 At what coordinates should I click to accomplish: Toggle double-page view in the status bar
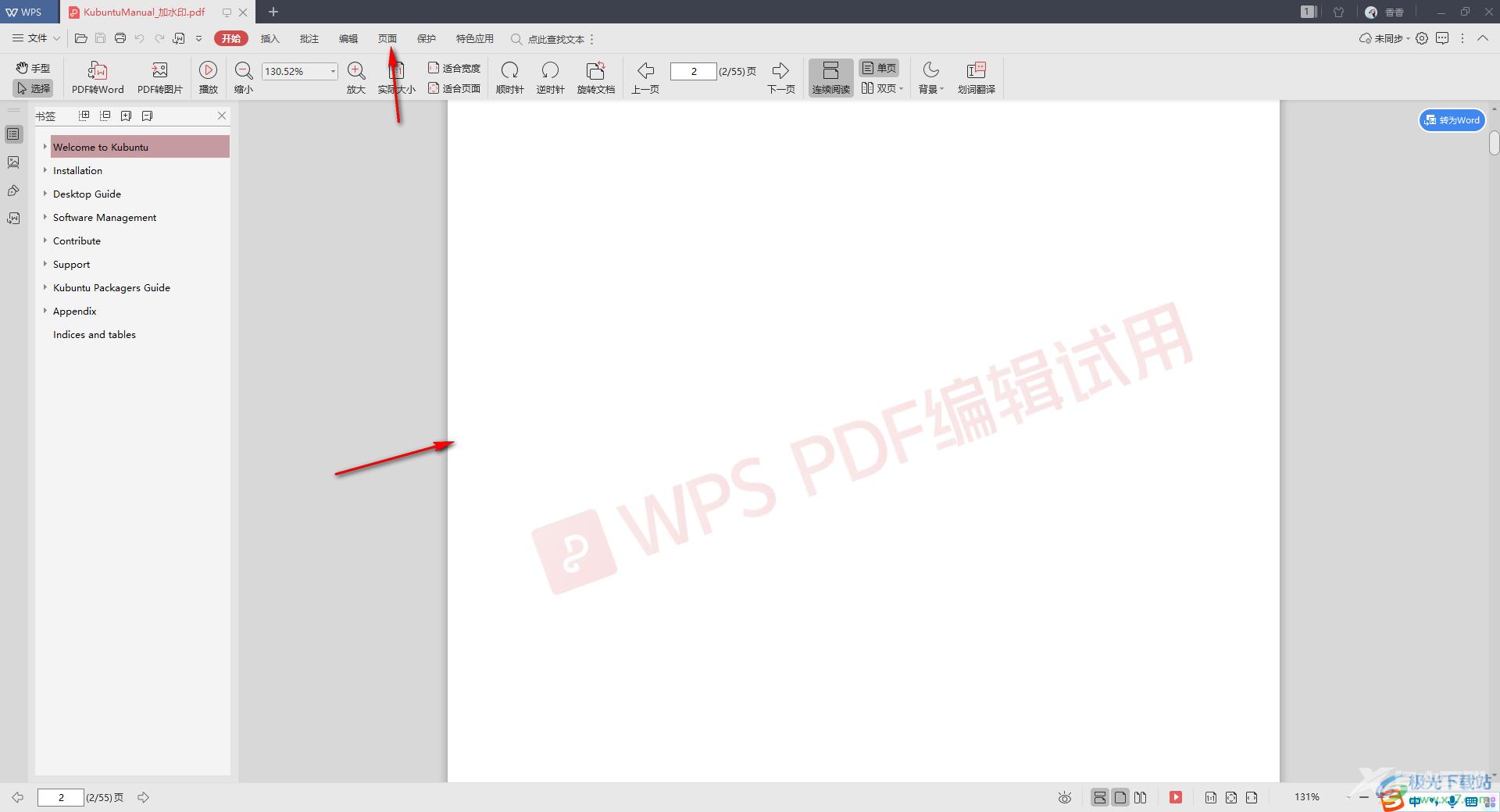click(1141, 797)
